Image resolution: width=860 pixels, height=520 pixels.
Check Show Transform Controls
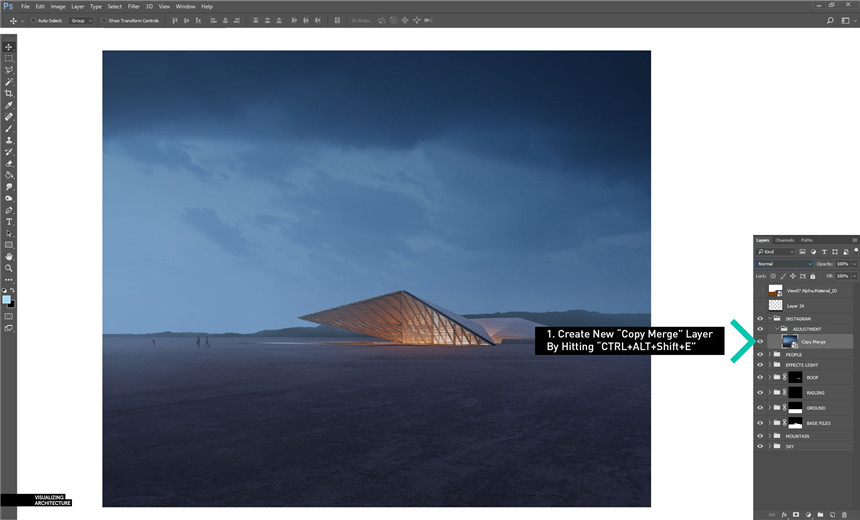coord(104,20)
